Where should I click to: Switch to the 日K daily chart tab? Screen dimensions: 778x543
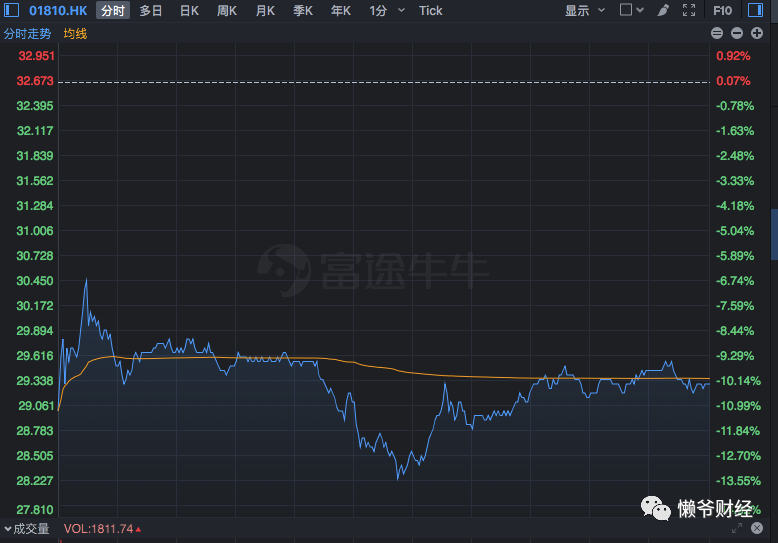[189, 10]
